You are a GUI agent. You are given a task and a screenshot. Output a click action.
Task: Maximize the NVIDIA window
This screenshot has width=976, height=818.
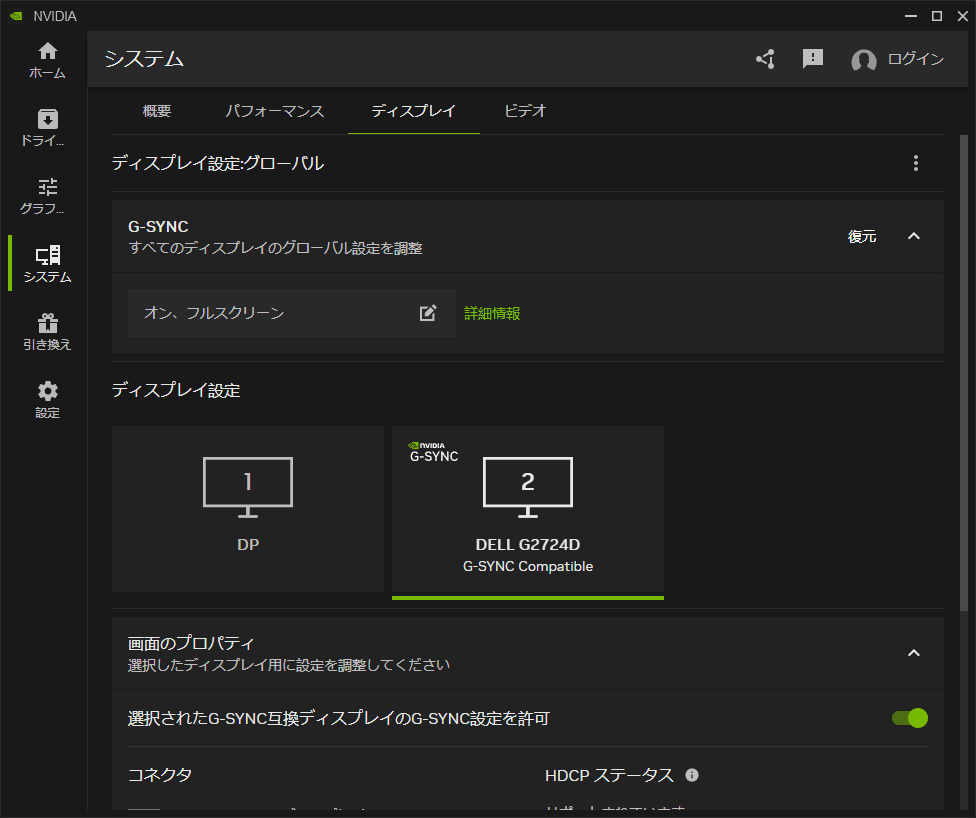(937, 16)
